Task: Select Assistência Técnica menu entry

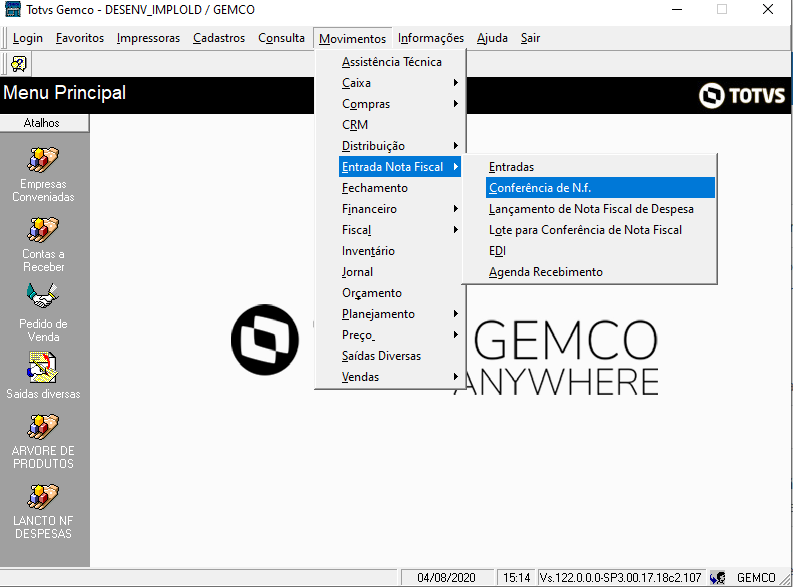Action: (x=400, y=62)
